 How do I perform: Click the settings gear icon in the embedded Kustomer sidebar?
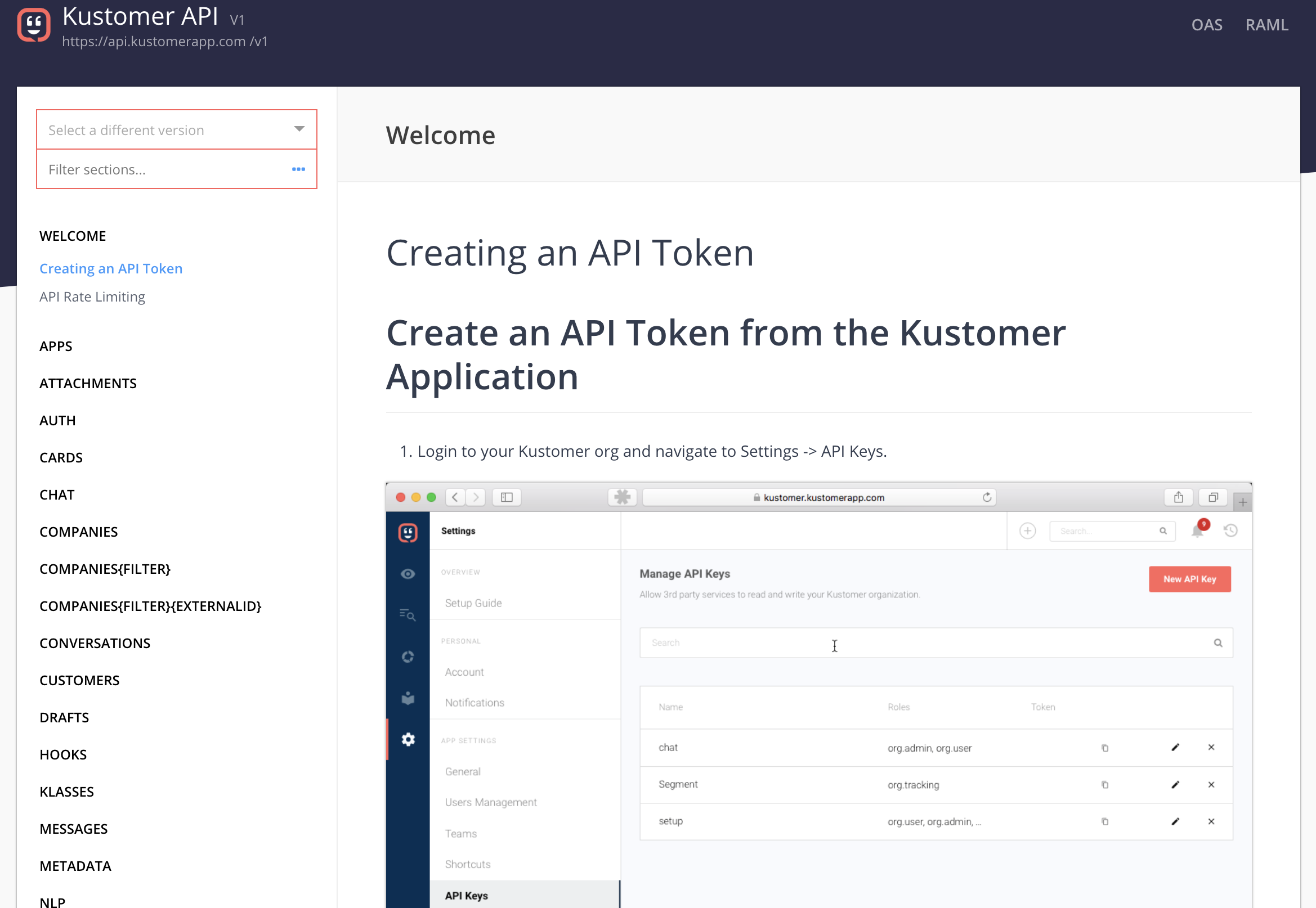pos(408,739)
